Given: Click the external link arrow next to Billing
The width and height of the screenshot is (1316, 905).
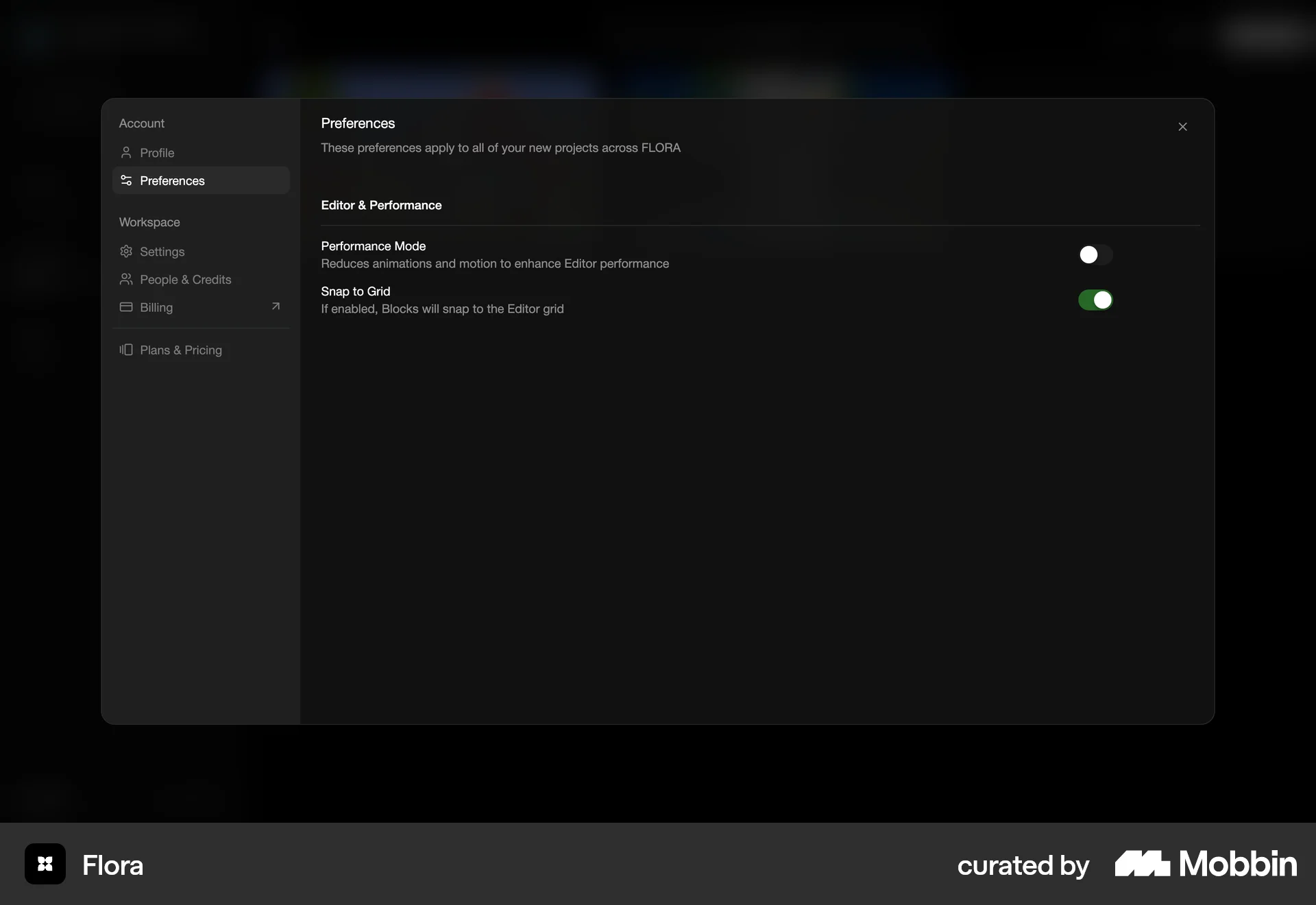Looking at the screenshot, I should pyautogui.click(x=276, y=306).
